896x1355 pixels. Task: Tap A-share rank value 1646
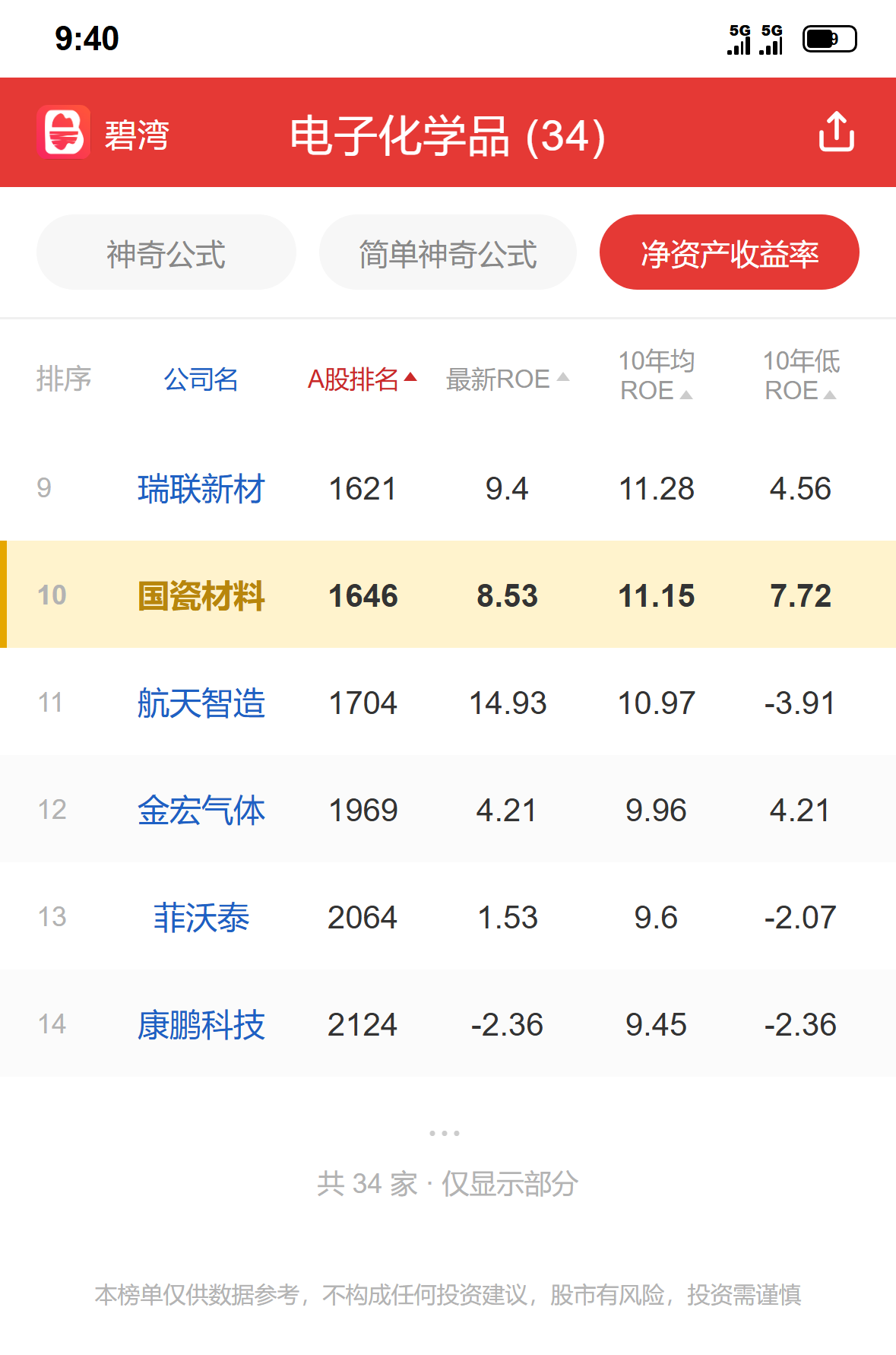click(x=363, y=596)
